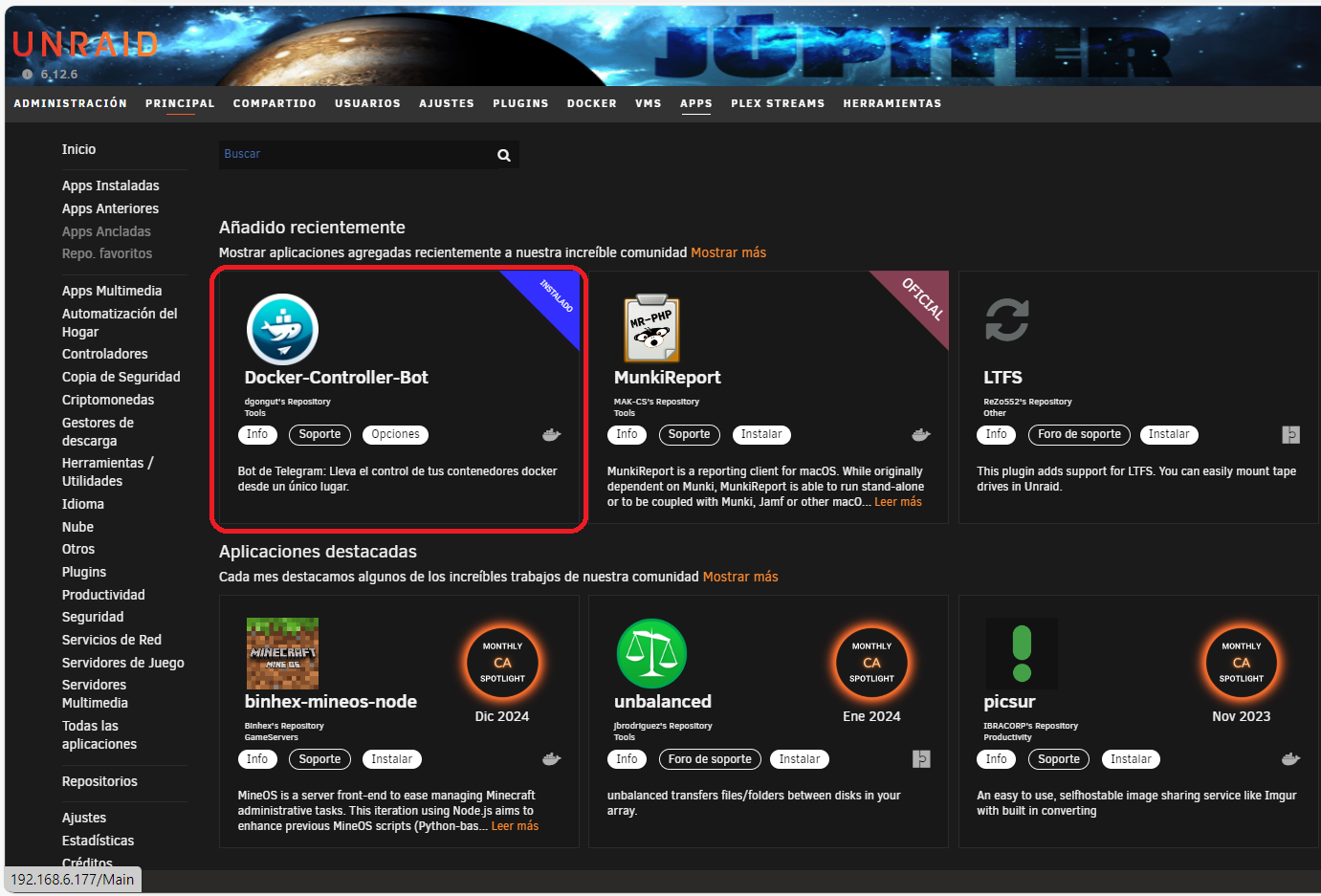Viewport: 1321px width, 896px height.
Task: Open the Herramientas tab
Action: pyautogui.click(x=892, y=103)
